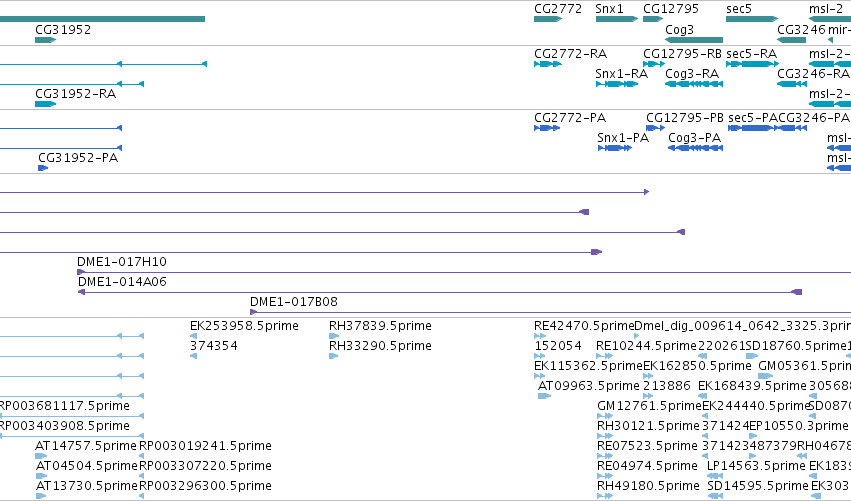Click the RE07523.5prime EST feature
This screenshot has width=851, height=501.
[x=605, y=456]
